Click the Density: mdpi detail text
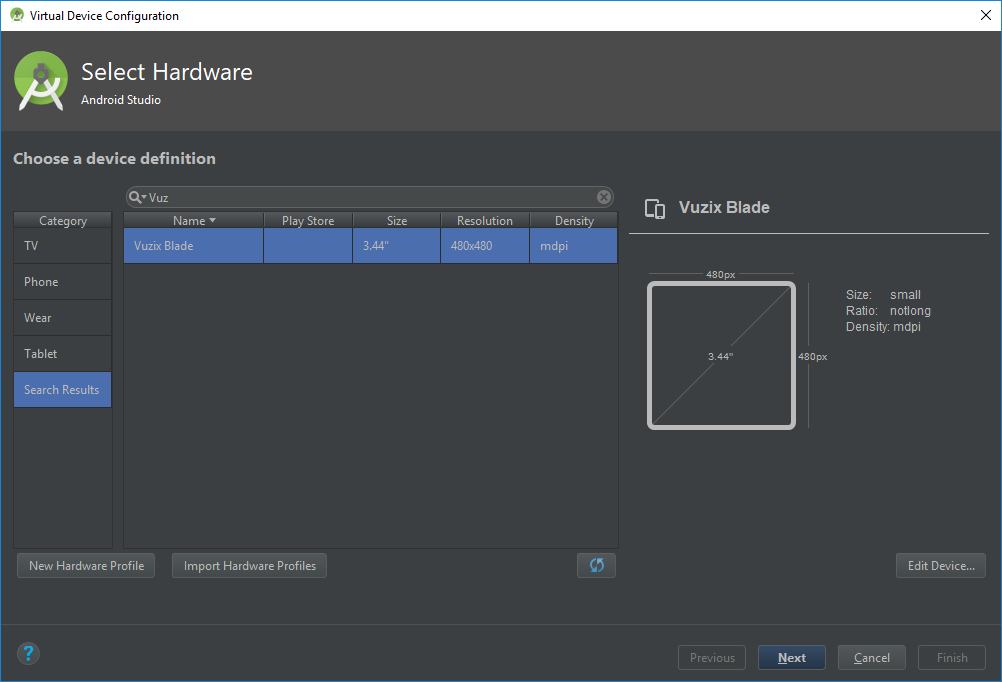Screen dimensions: 1002x682 [x=883, y=327]
